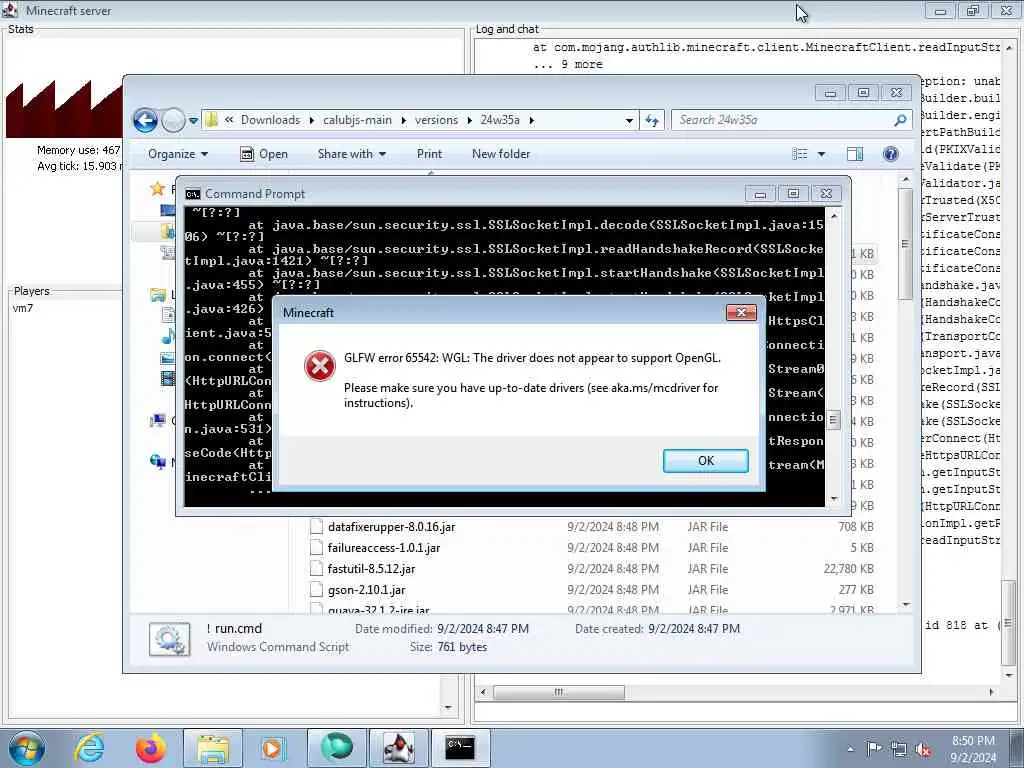
Task: Go back in the Explorer window
Action: (x=145, y=120)
